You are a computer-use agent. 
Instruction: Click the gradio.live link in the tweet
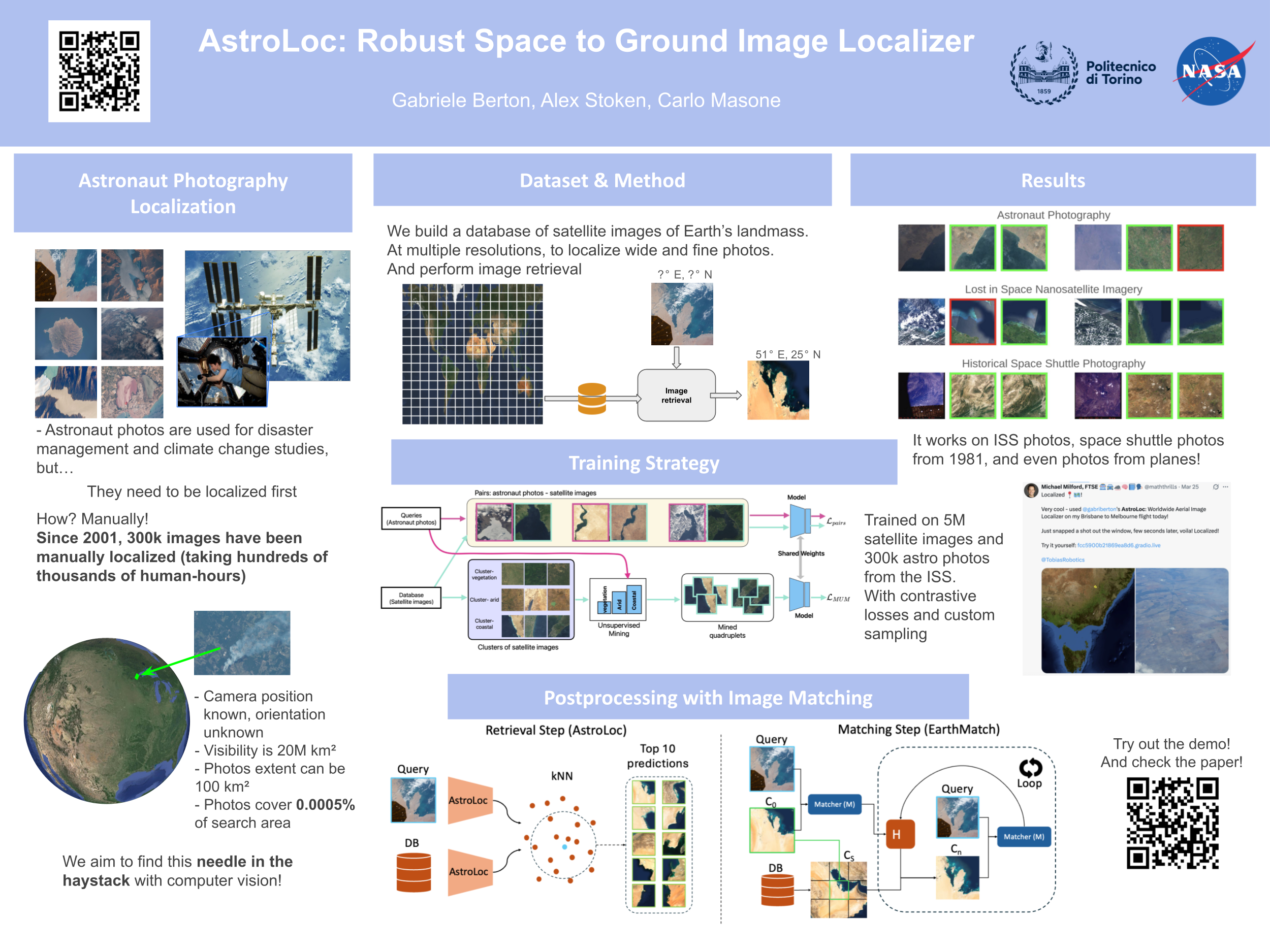[1119, 545]
